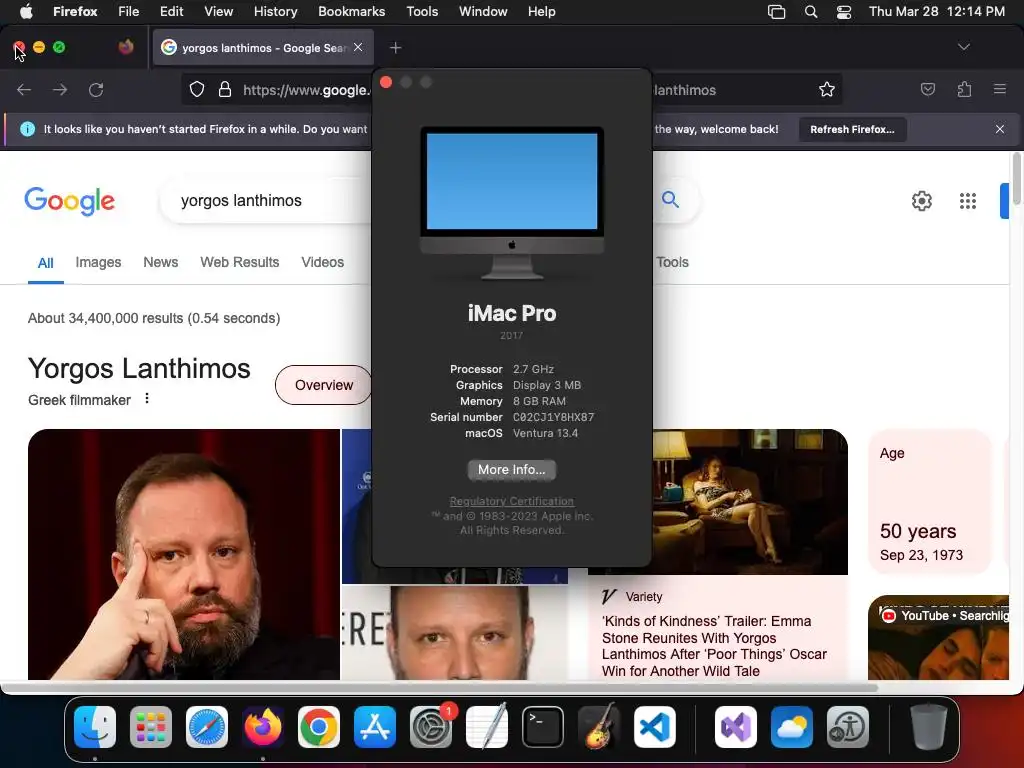Click the Refresh Firefox button

[x=852, y=129]
